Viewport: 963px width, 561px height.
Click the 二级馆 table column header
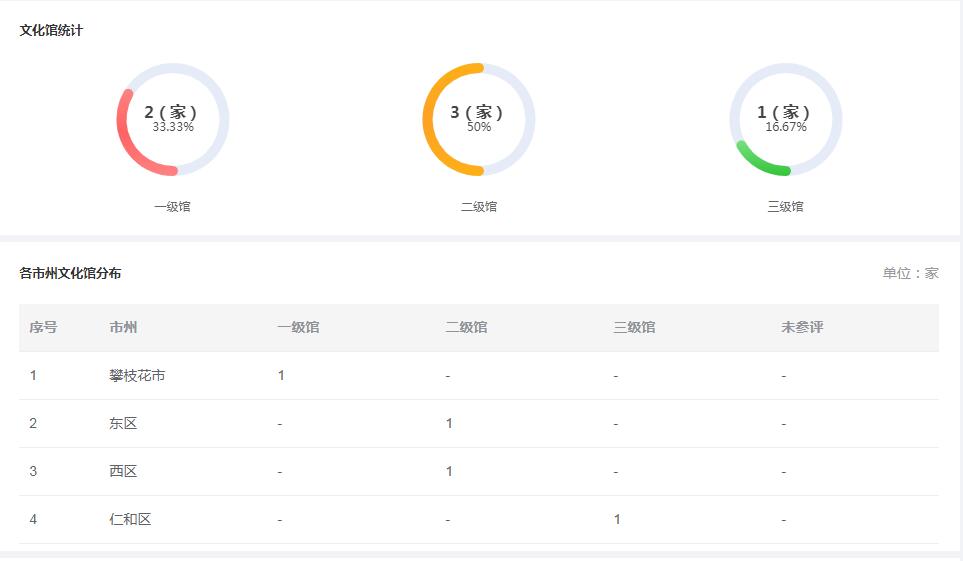coord(466,327)
